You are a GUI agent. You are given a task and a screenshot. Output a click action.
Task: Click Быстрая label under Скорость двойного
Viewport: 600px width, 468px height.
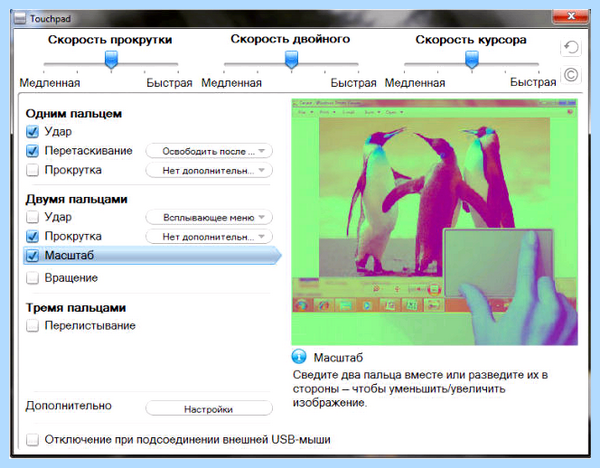point(353,83)
